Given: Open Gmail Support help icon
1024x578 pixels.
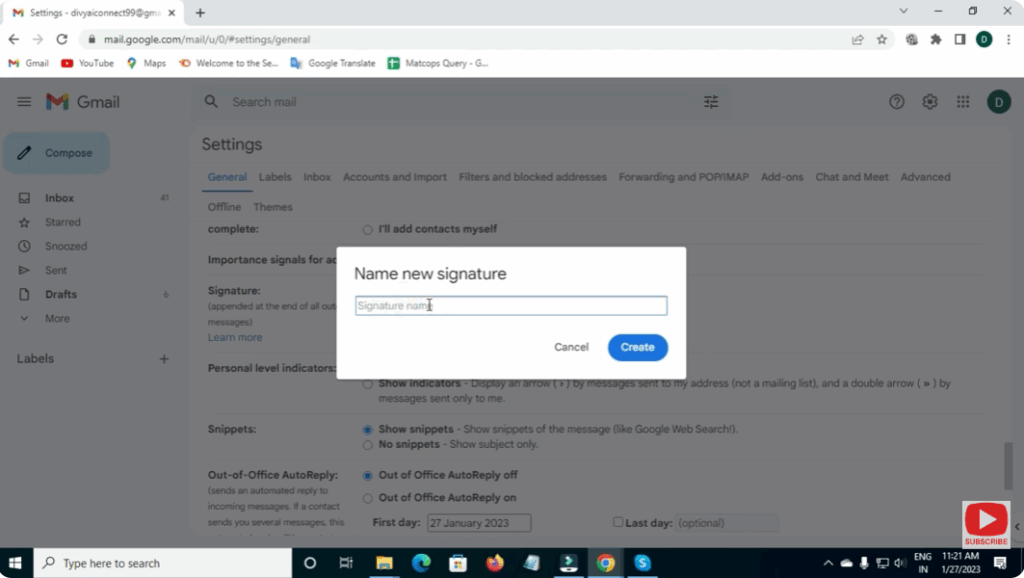Looking at the screenshot, I should (x=897, y=102).
